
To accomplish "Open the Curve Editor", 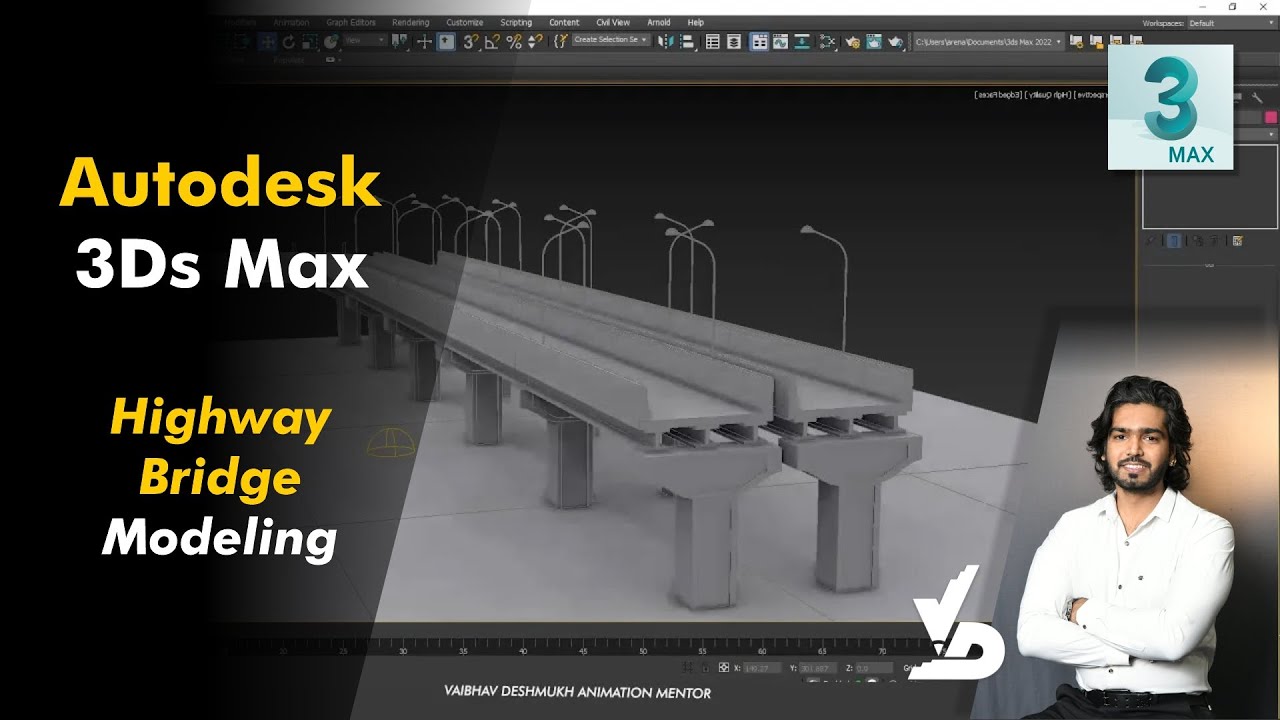I will coord(781,42).
